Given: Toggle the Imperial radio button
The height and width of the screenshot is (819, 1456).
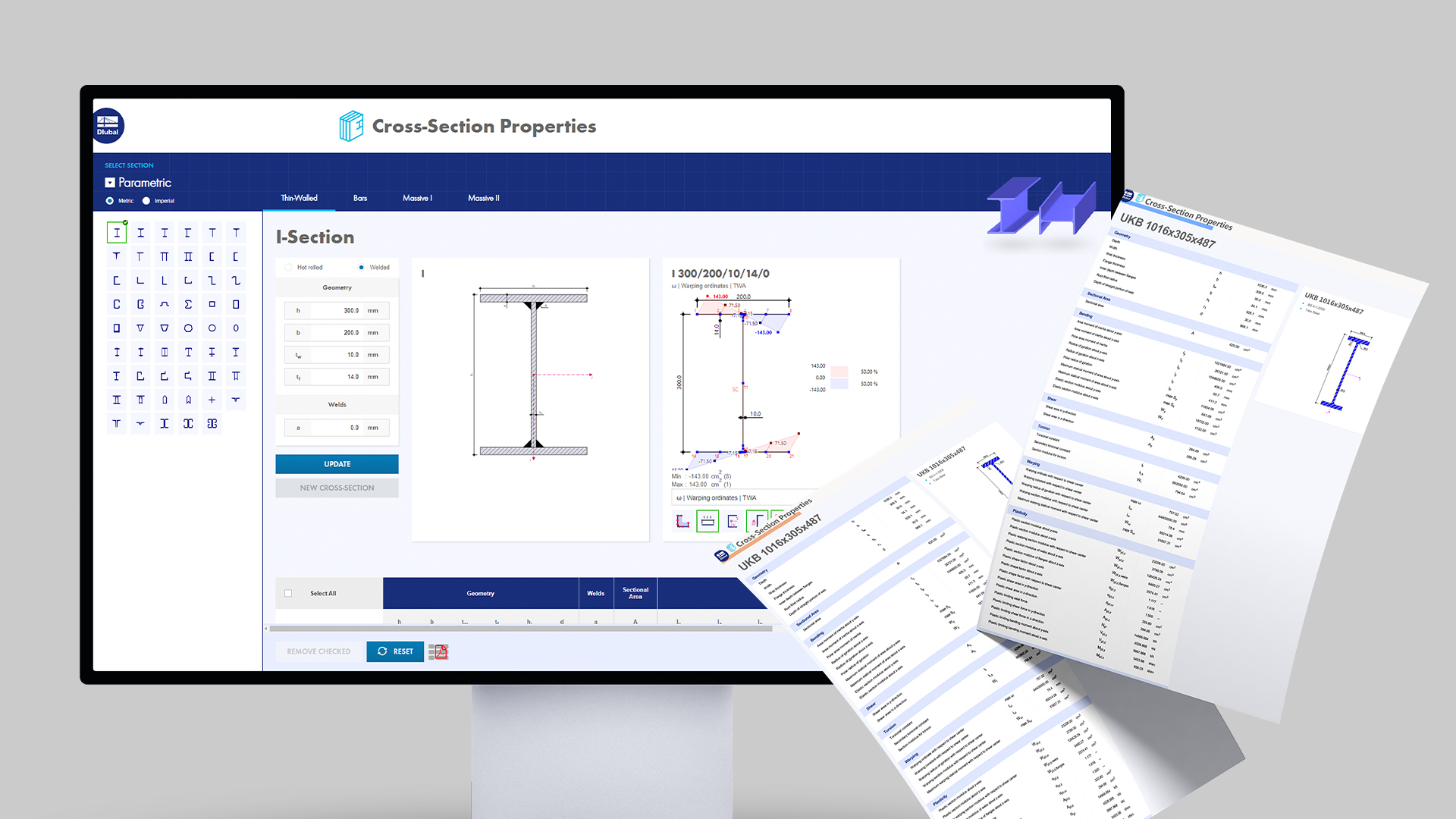Looking at the screenshot, I should pyautogui.click(x=148, y=200).
